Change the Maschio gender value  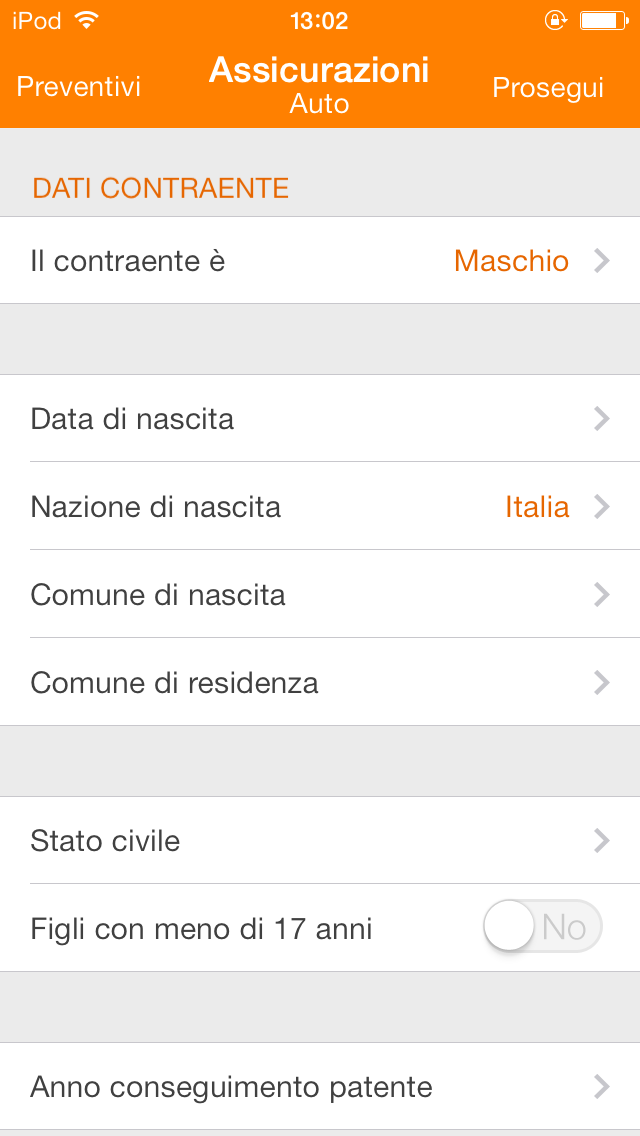[511, 261]
